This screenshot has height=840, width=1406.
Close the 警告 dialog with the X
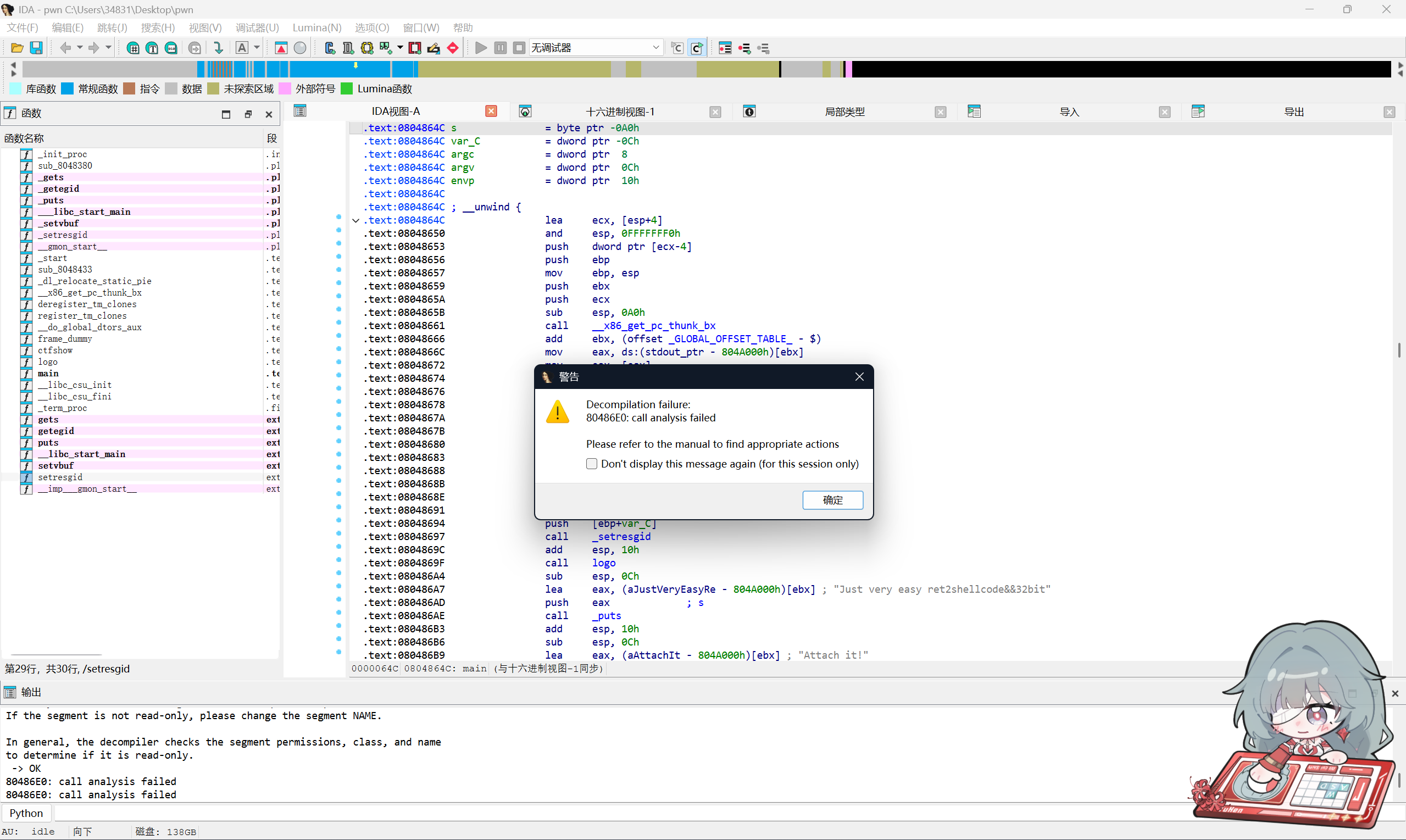(859, 377)
